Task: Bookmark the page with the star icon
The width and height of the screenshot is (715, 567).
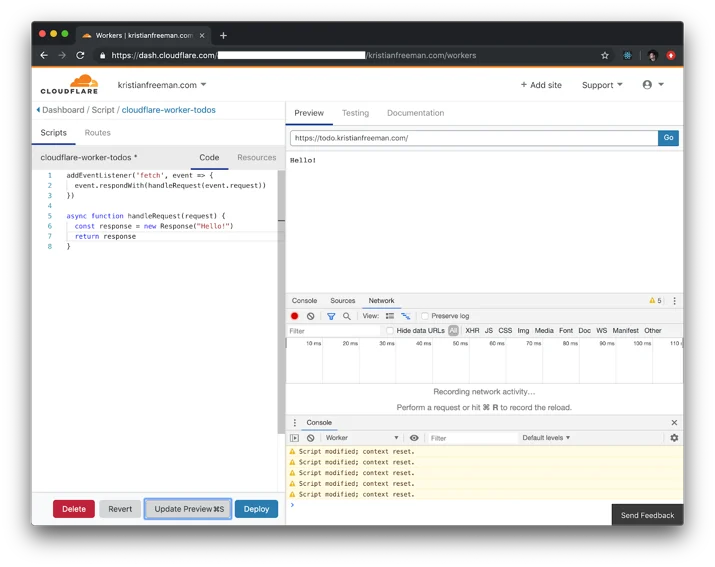Action: pyautogui.click(x=605, y=55)
